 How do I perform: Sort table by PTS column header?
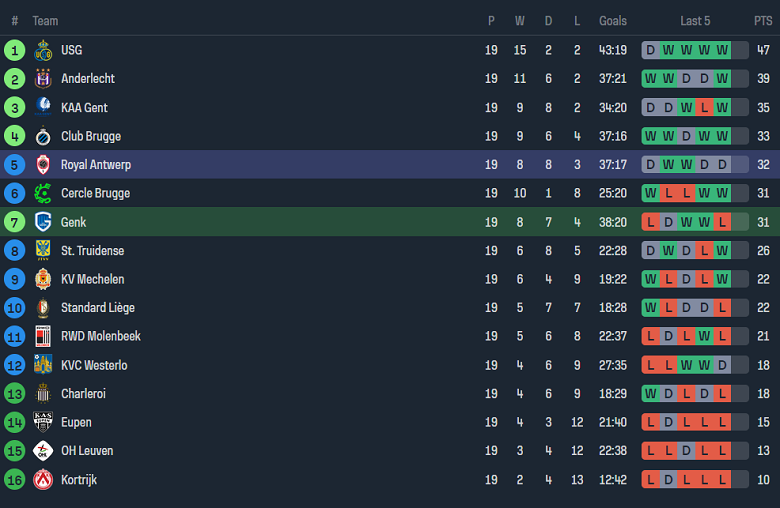(x=763, y=21)
